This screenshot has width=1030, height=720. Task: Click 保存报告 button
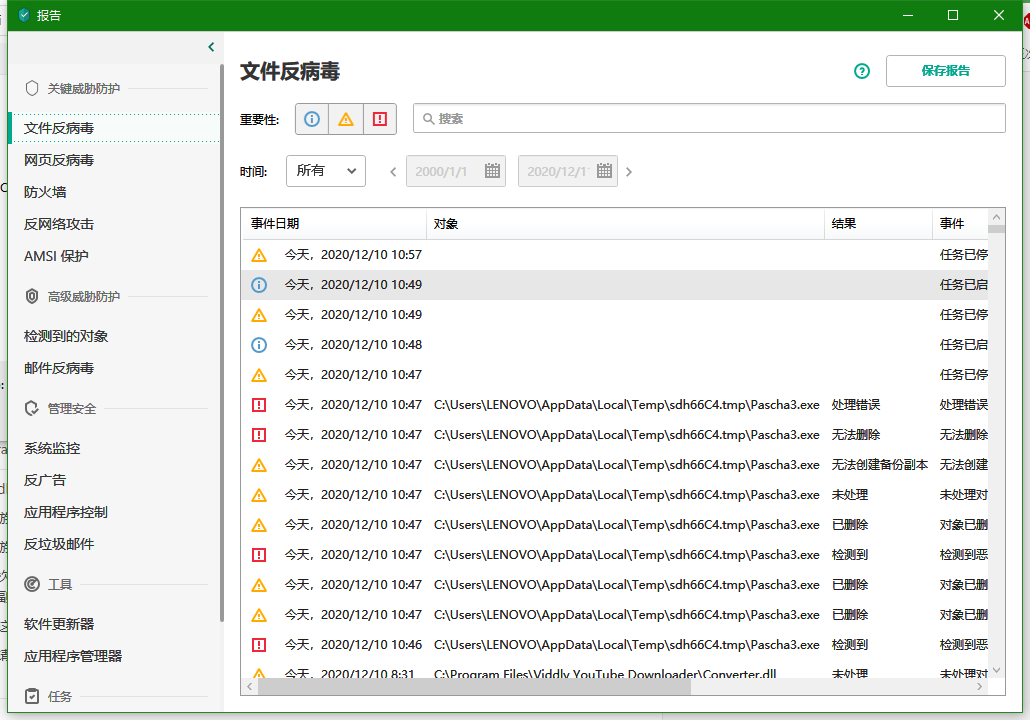(945, 71)
